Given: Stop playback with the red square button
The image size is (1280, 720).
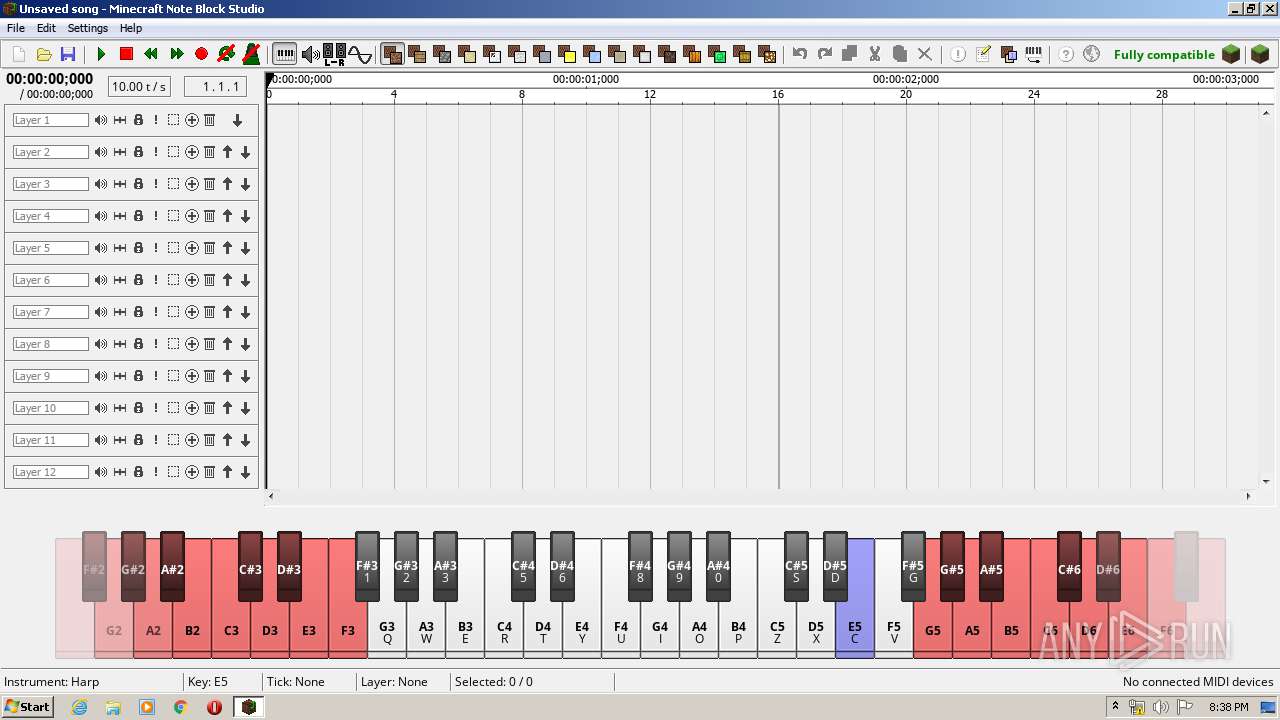Looking at the screenshot, I should click(126, 54).
